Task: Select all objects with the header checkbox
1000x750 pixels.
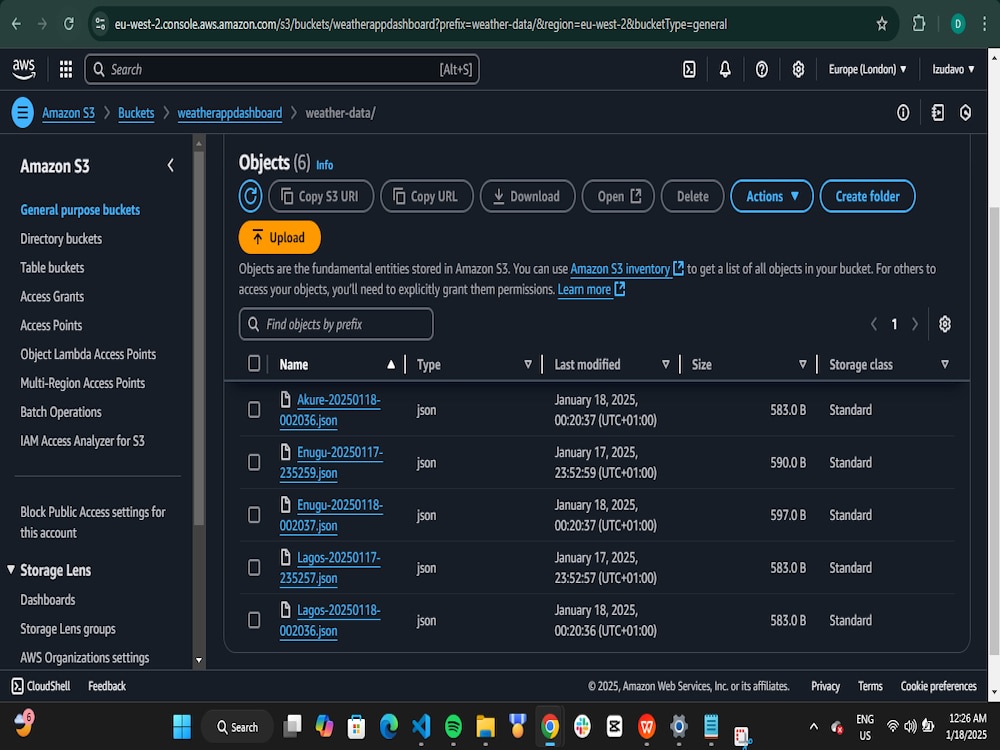Action: (x=254, y=364)
